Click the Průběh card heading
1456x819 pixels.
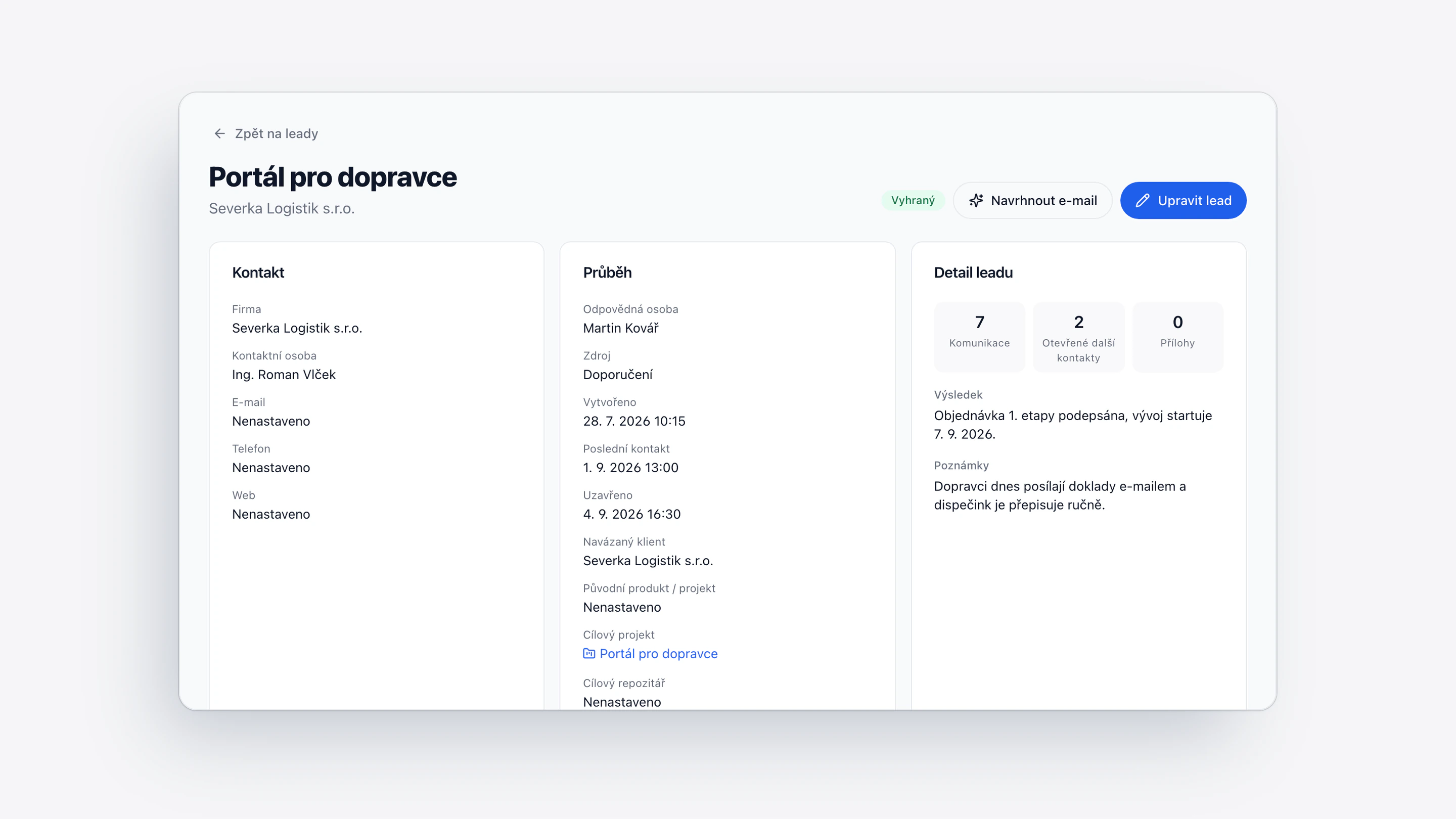(608, 272)
